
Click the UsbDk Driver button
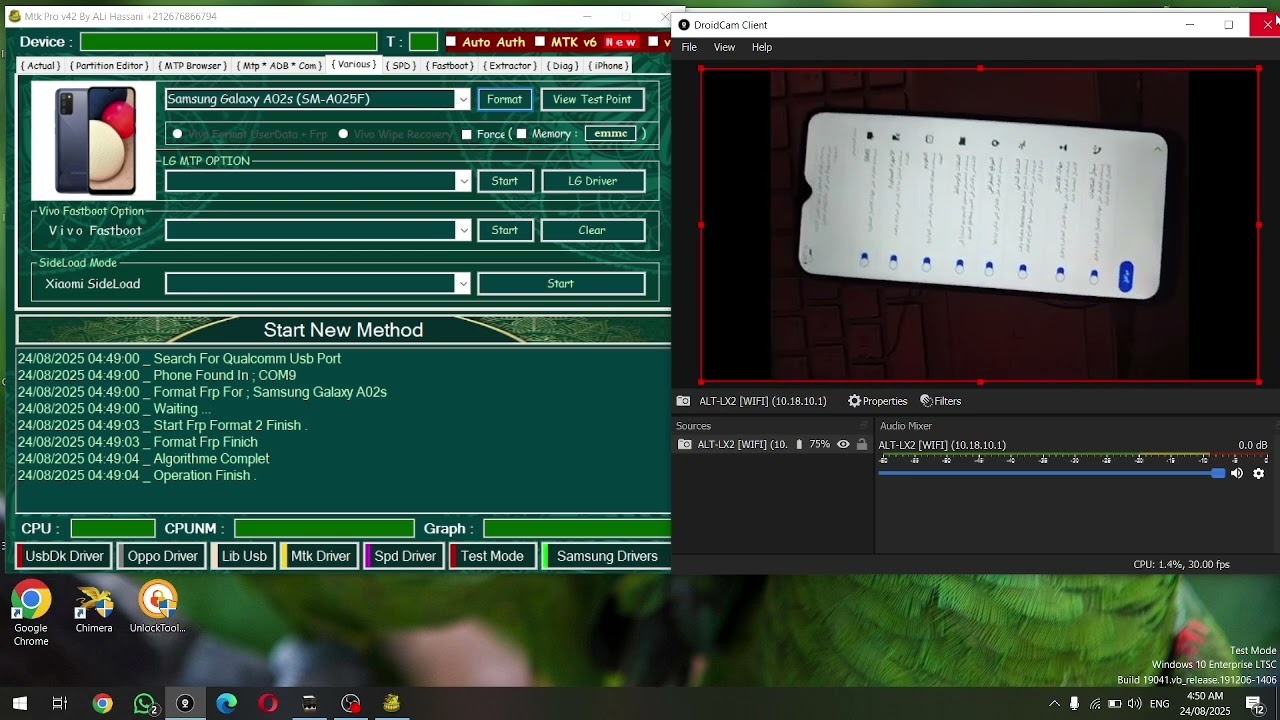(x=63, y=556)
